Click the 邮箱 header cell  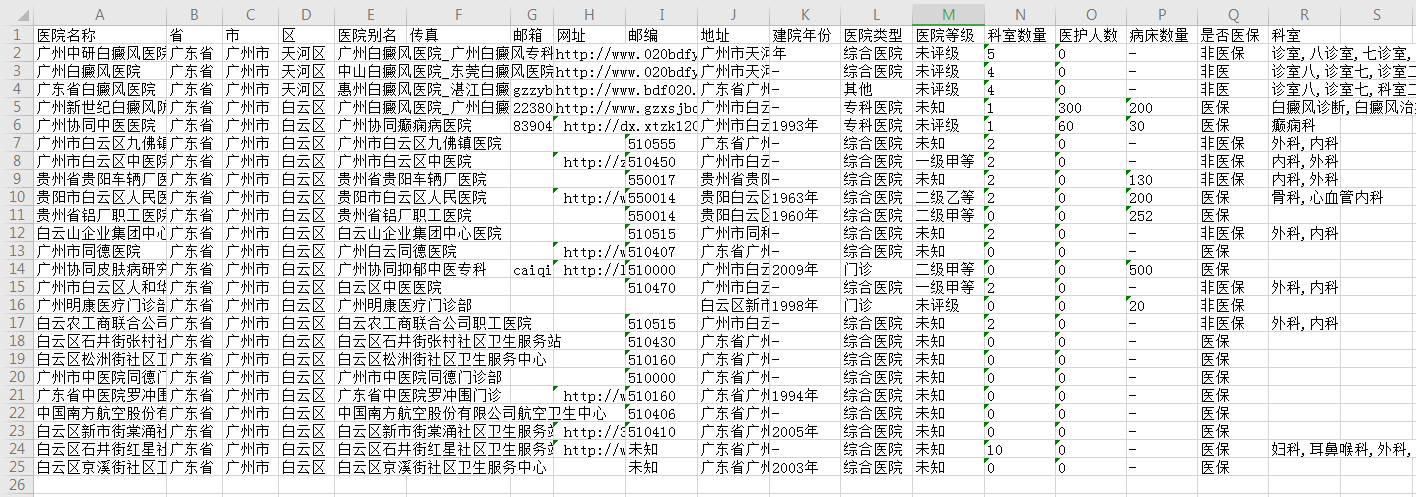click(x=532, y=35)
